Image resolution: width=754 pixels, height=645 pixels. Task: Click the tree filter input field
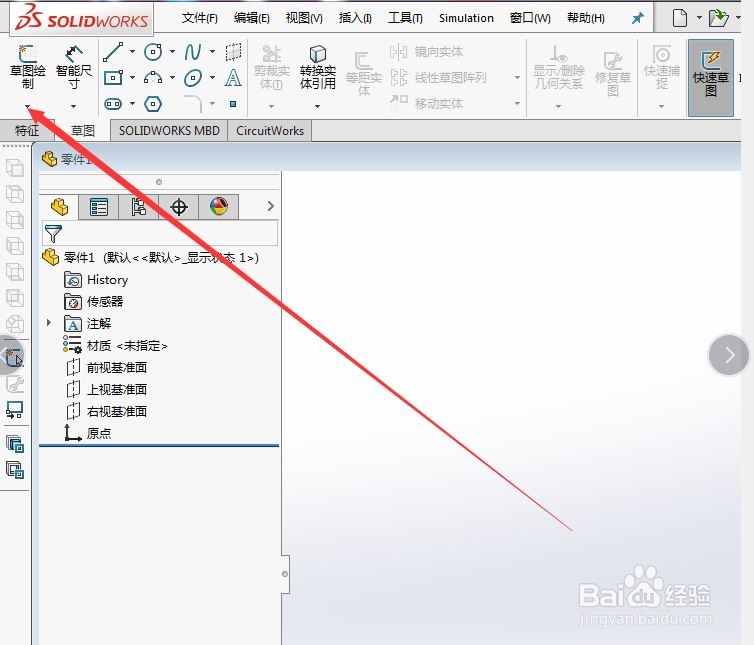coord(160,233)
